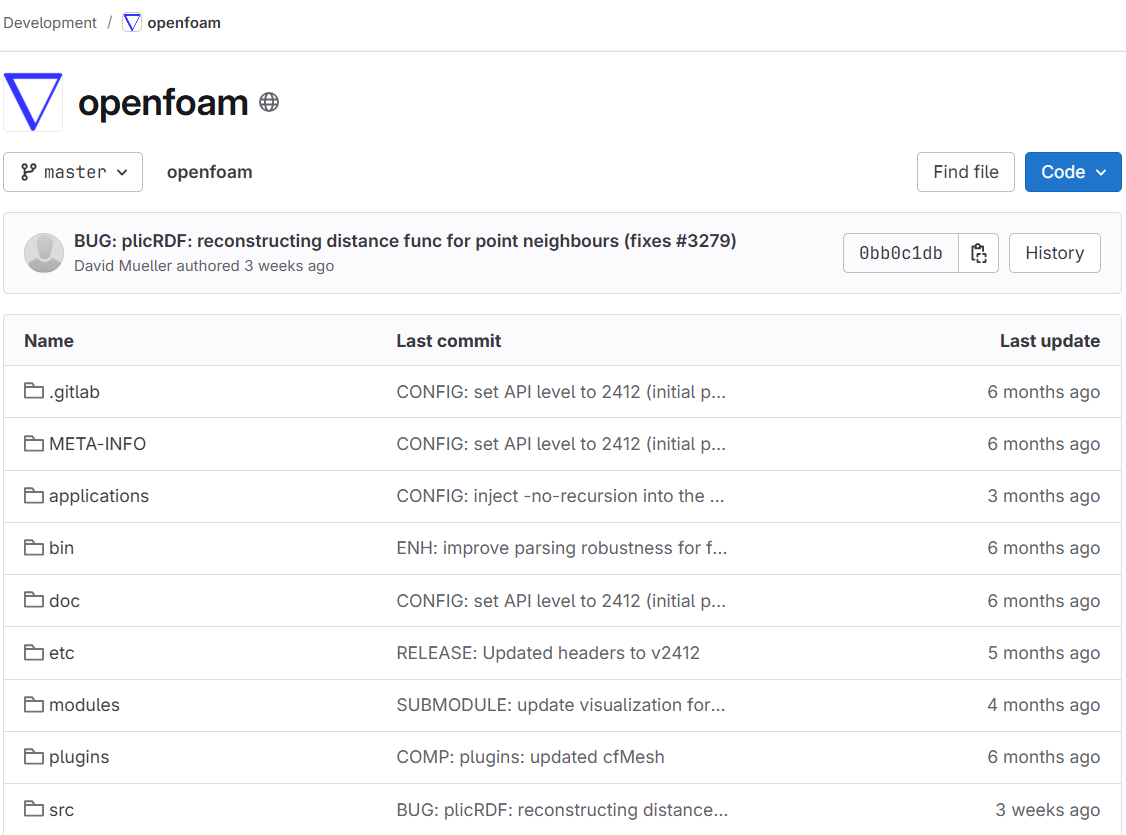
Task: Open the openfoam root path link
Action: tap(210, 172)
